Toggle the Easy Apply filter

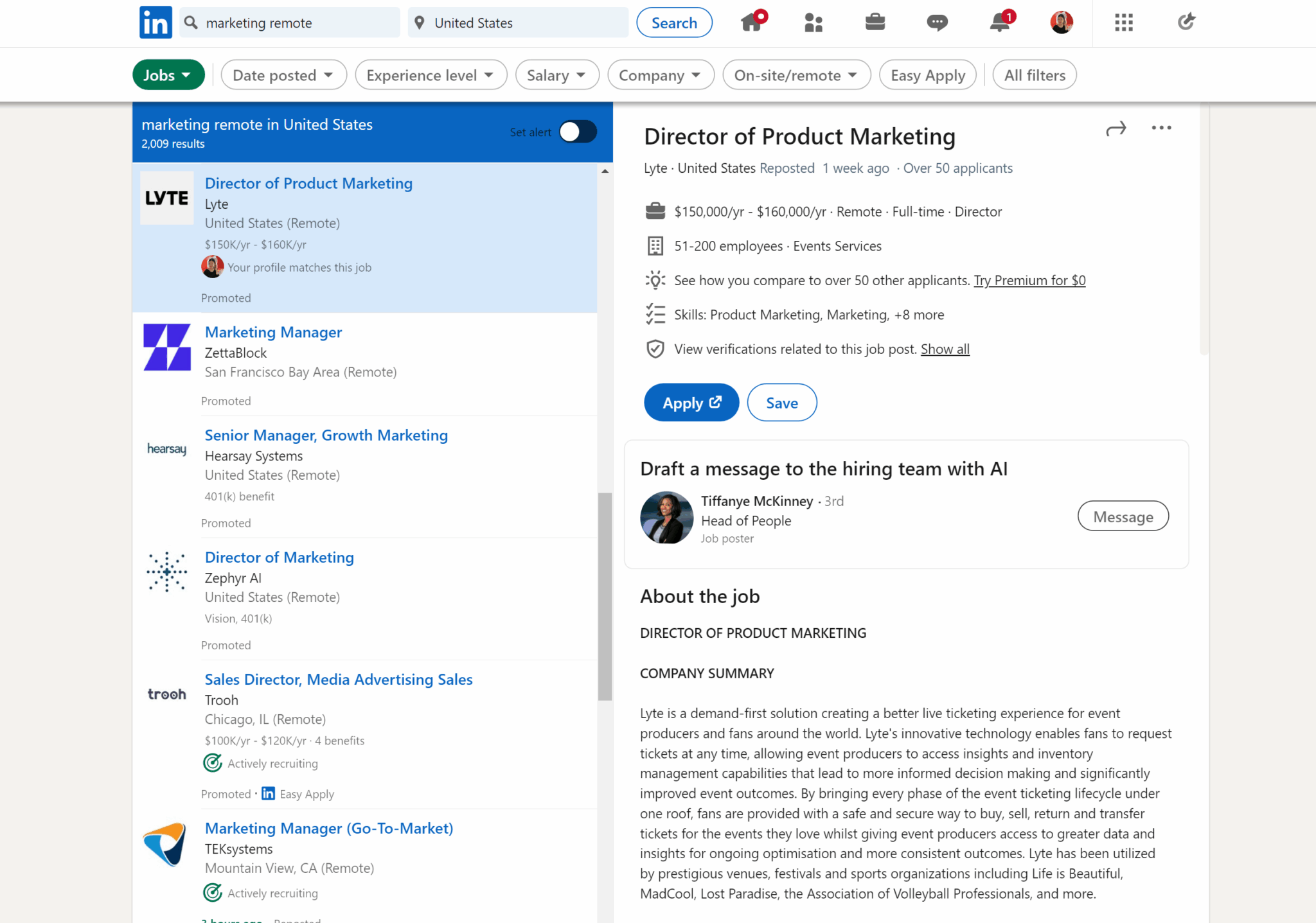point(928,75)
